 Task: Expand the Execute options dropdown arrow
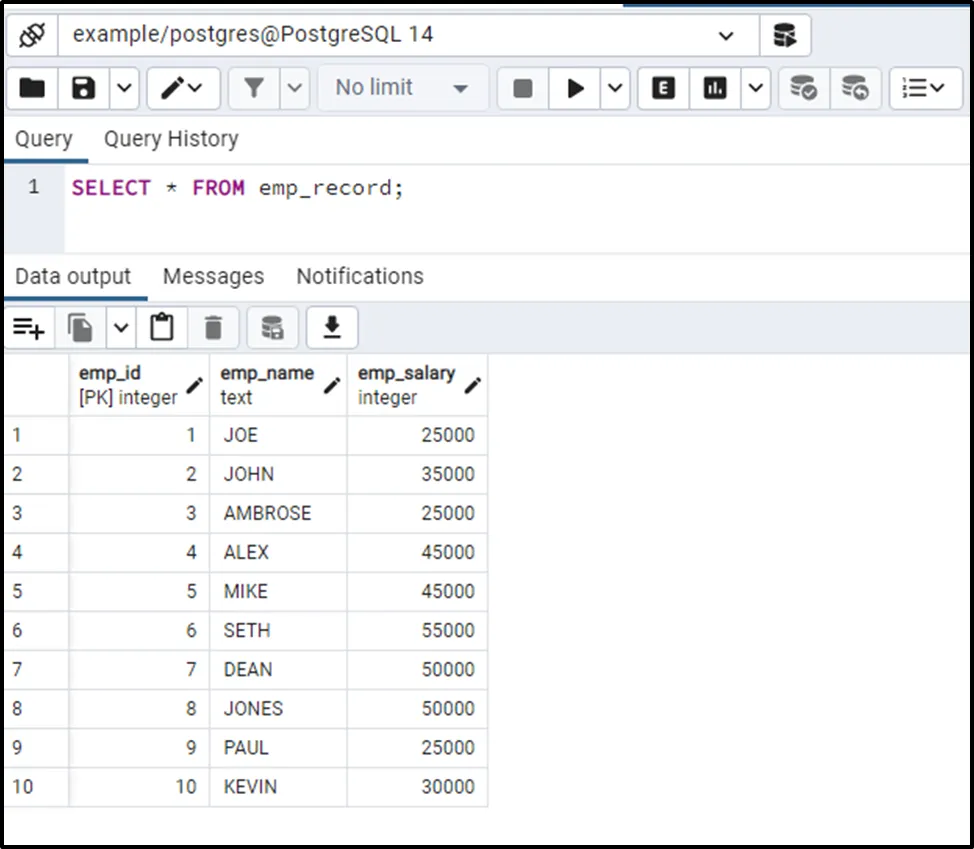615,88
